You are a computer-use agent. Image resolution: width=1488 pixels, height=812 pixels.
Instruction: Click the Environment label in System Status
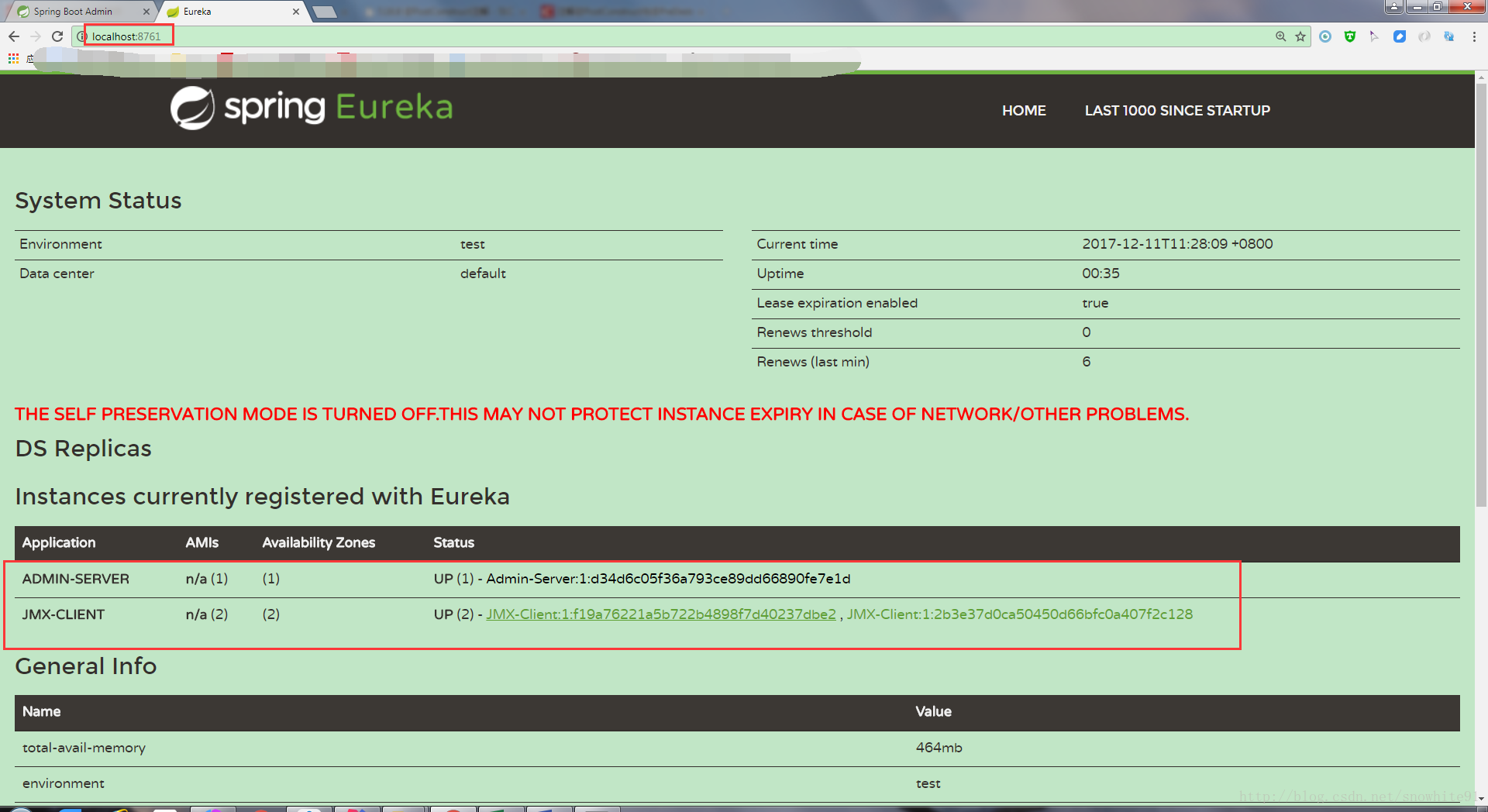pos(60,244)
